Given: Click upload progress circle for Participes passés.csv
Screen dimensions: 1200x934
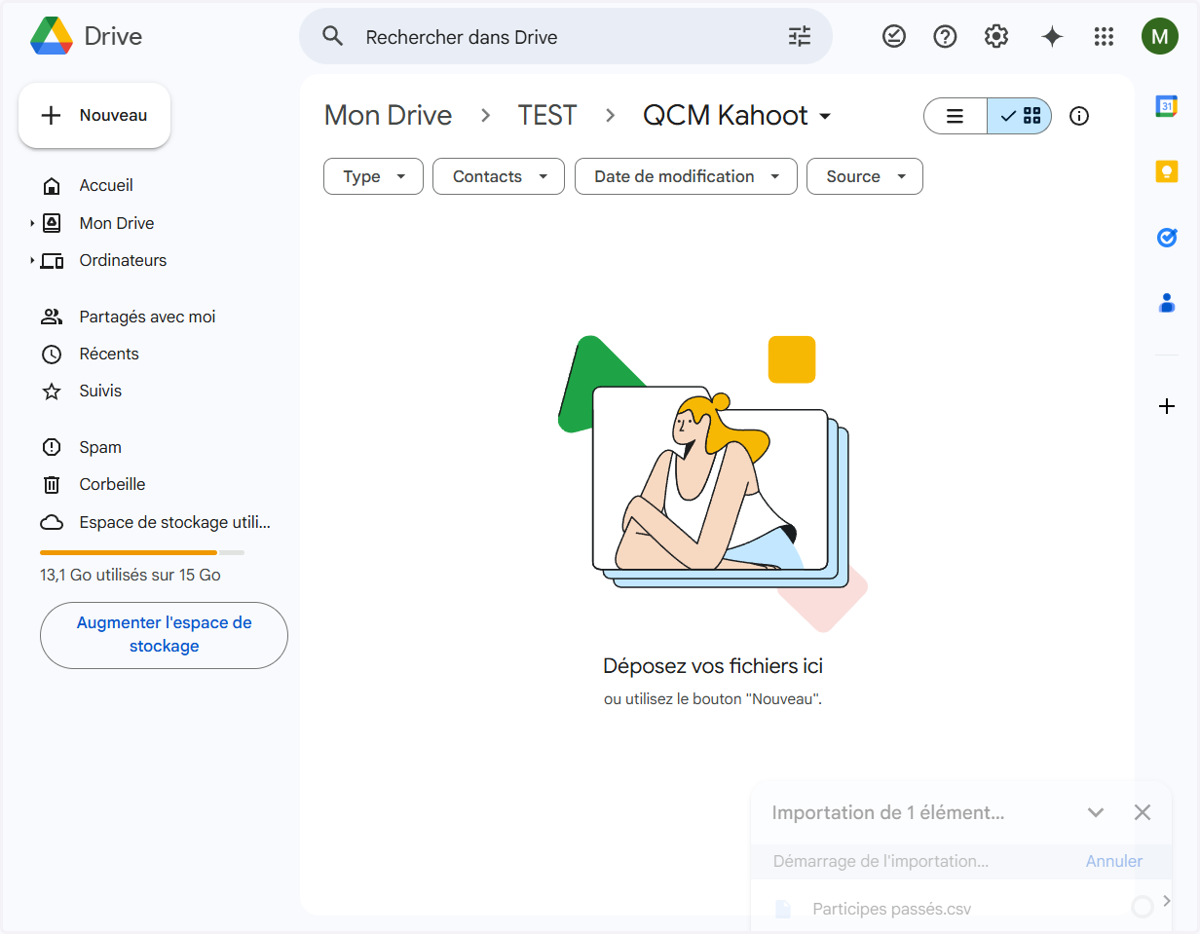Looking at the screenshot, I should [1142, 907].
